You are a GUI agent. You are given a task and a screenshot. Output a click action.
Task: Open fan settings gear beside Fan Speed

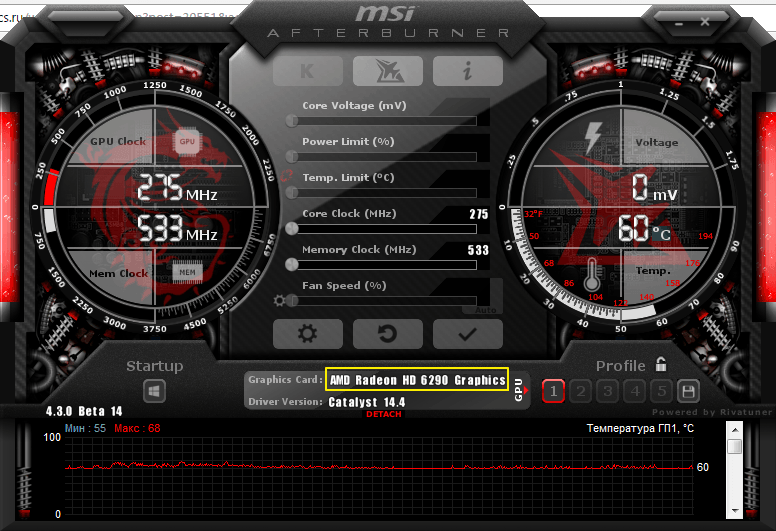pyautogui.click(x=280, y=300)
